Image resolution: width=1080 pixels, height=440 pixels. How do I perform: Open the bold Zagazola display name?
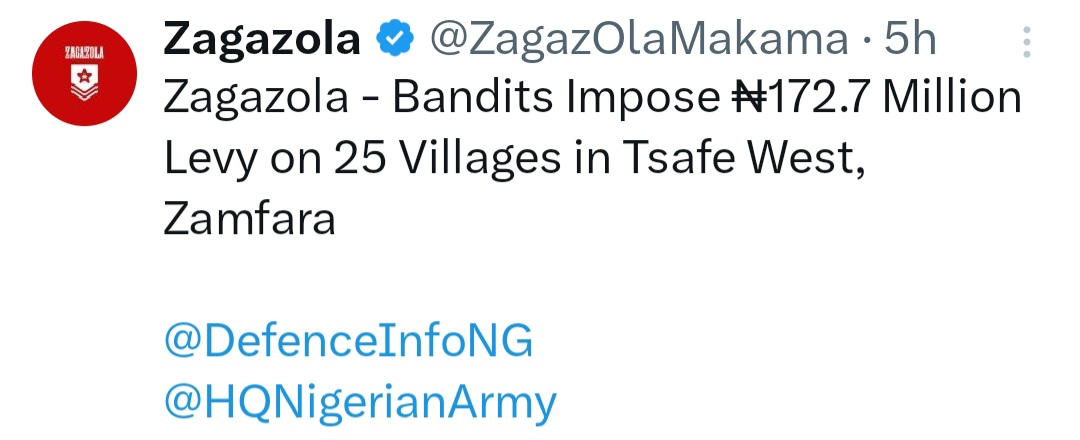261,42
